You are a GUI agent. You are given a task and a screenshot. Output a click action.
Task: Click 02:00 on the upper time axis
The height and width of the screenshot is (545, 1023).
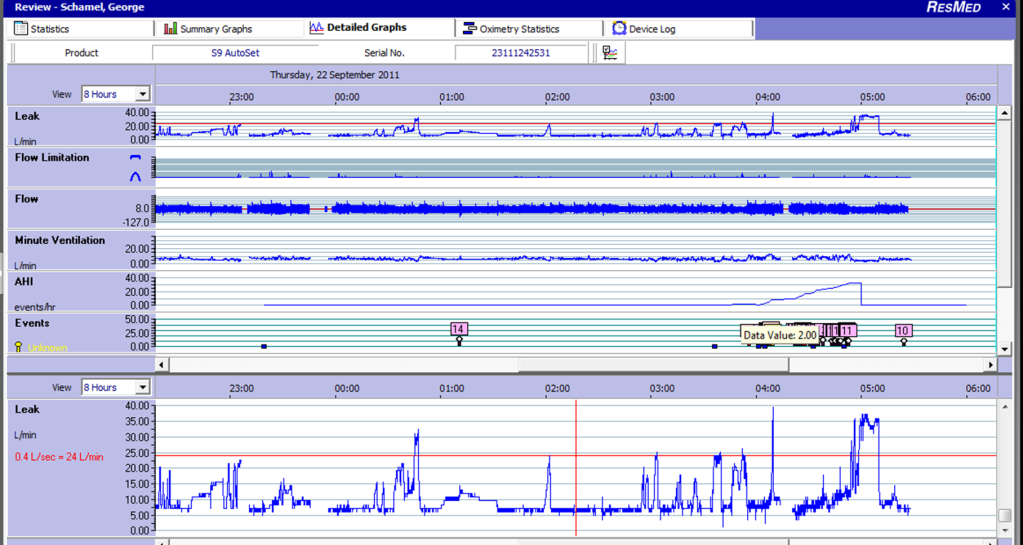[557, 97]
